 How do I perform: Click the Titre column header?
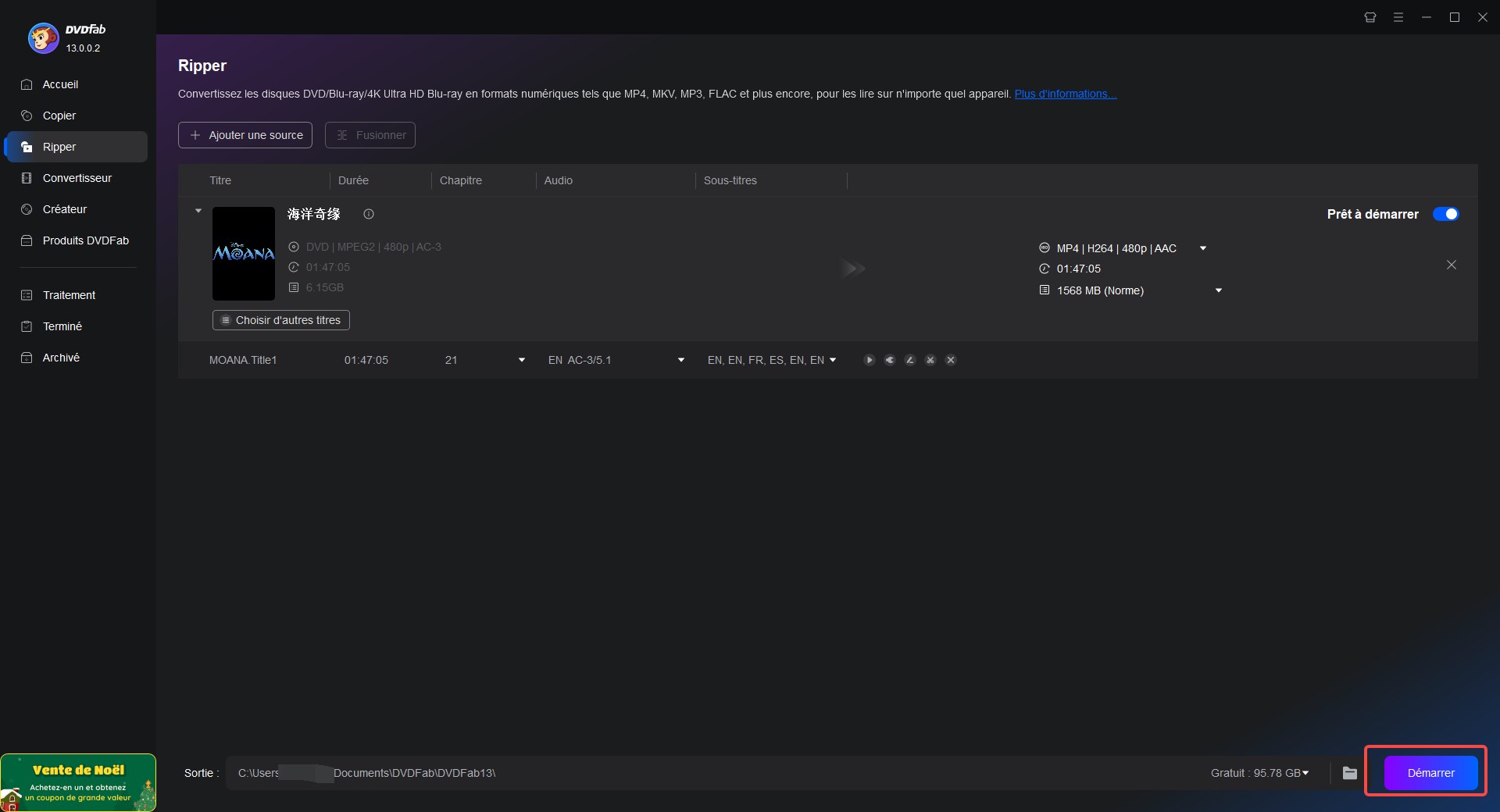click(220, 180)
